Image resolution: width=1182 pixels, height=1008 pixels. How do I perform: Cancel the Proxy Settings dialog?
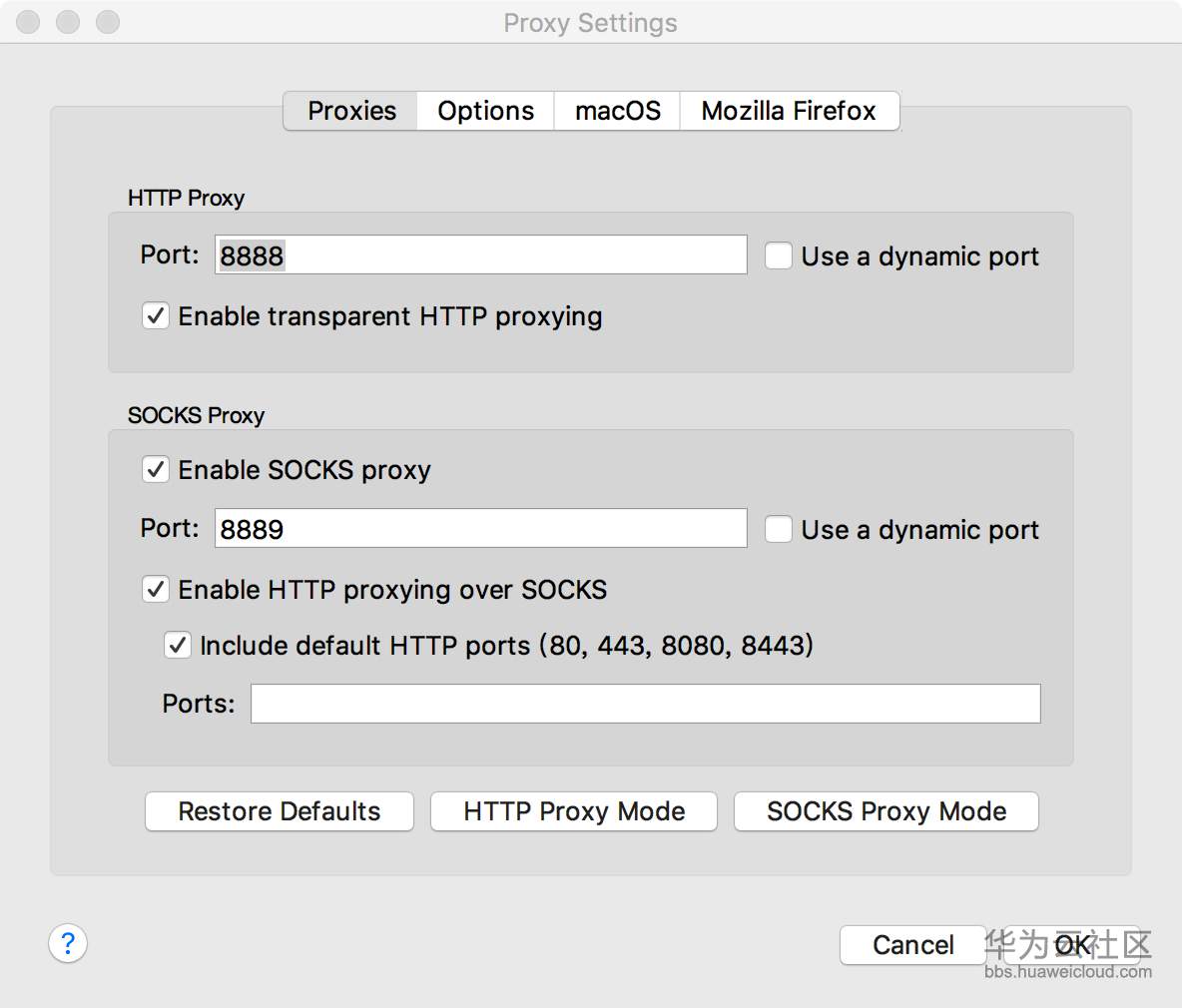coord(912,945)
